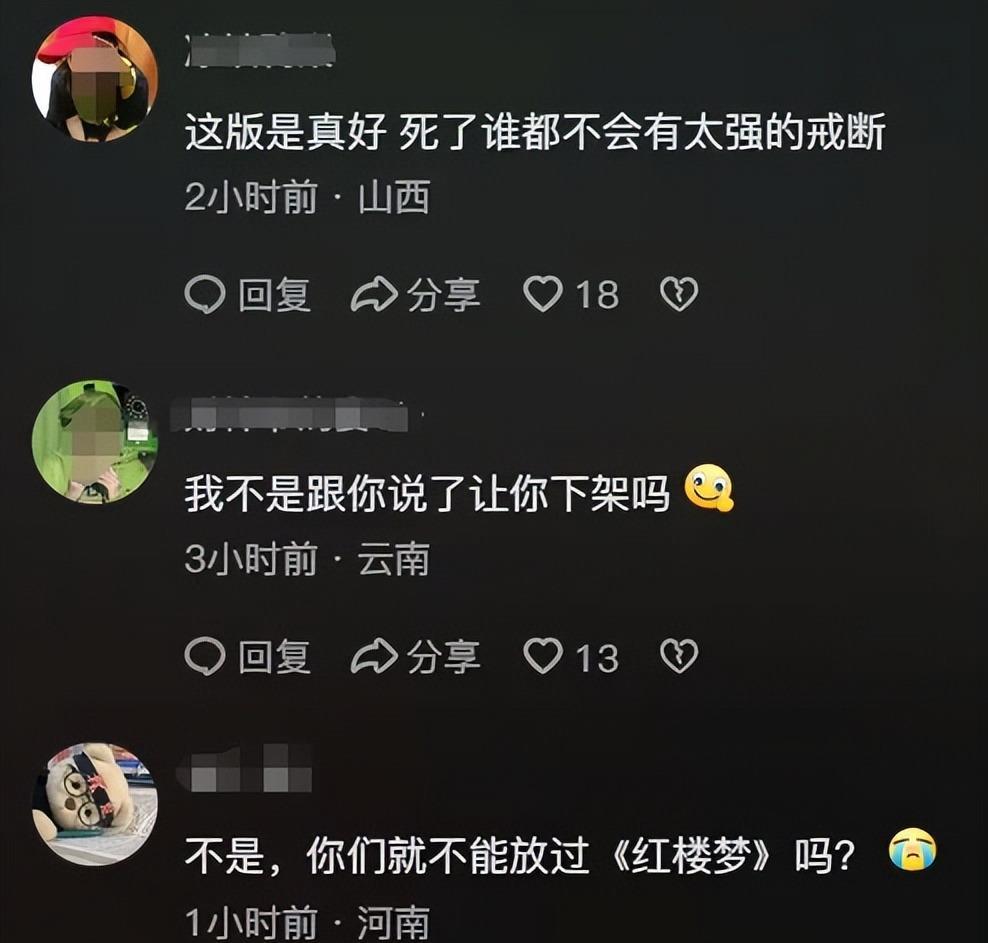This screenshot has height=943, width=988.
Task: Tap 分享 text on the first comment
Action: [444, 295]
